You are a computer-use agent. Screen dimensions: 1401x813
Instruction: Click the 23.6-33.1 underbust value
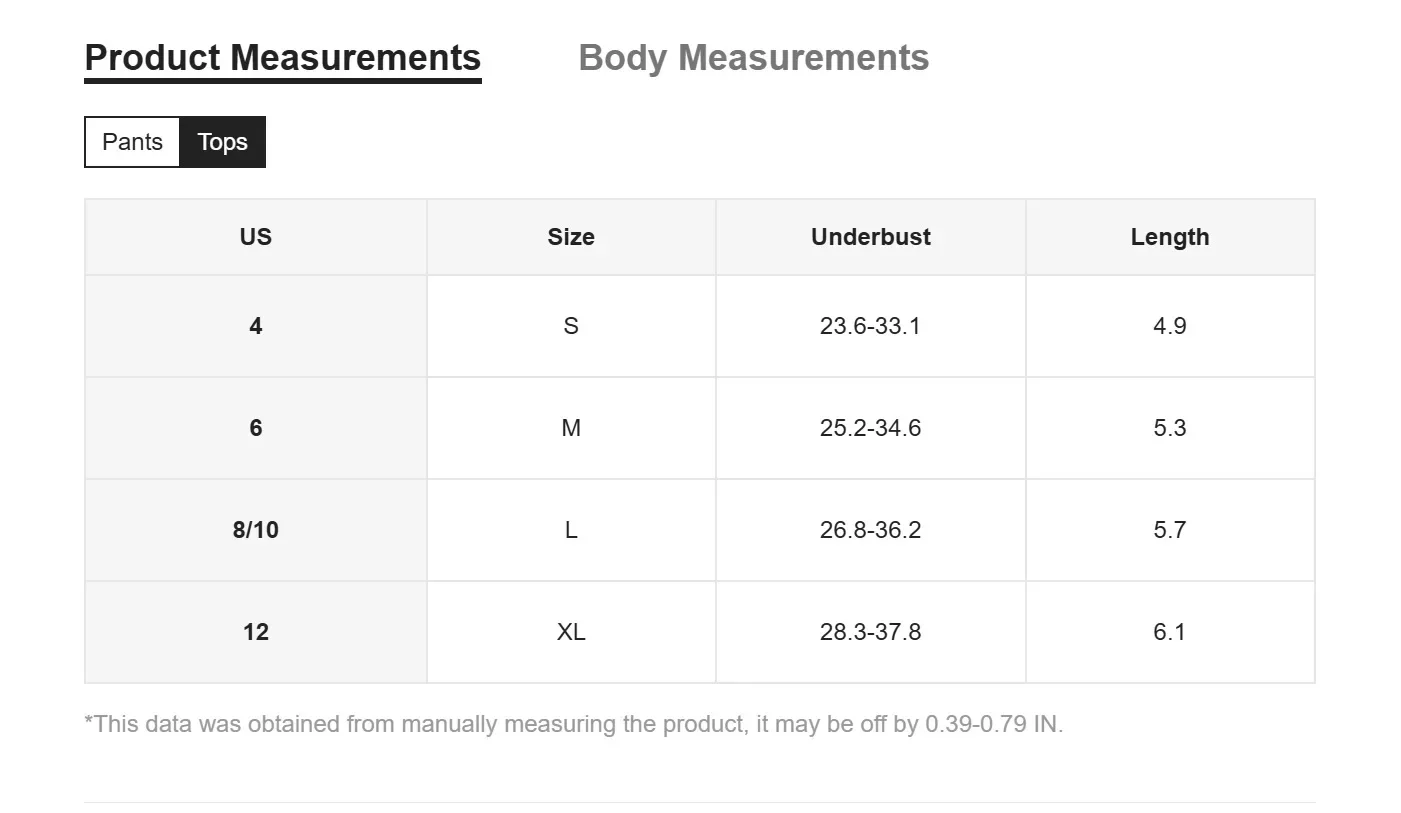870,326
